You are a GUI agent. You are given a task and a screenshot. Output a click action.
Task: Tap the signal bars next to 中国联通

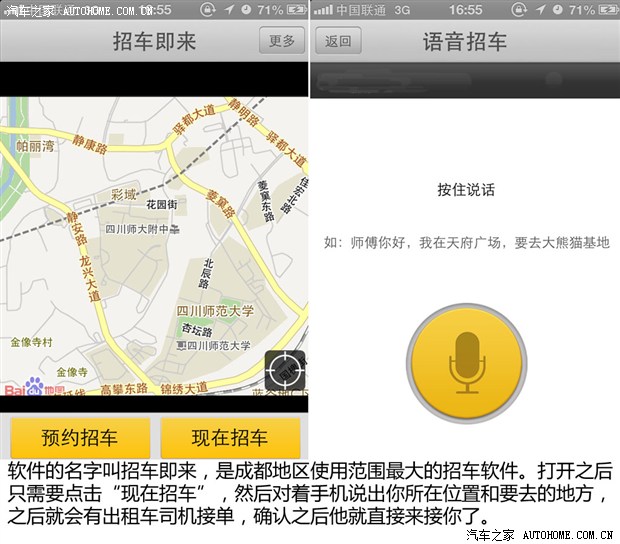pos(322,10)
